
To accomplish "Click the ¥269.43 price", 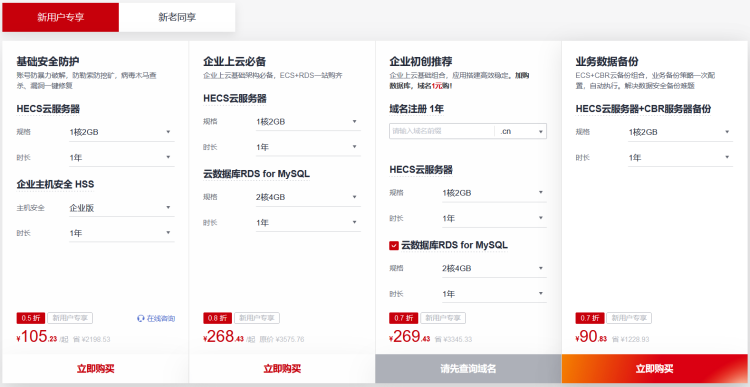I will [x=409, y=337].
